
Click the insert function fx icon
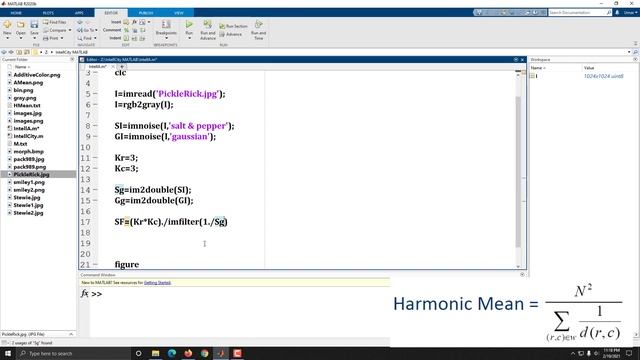(x=134, y=22)
